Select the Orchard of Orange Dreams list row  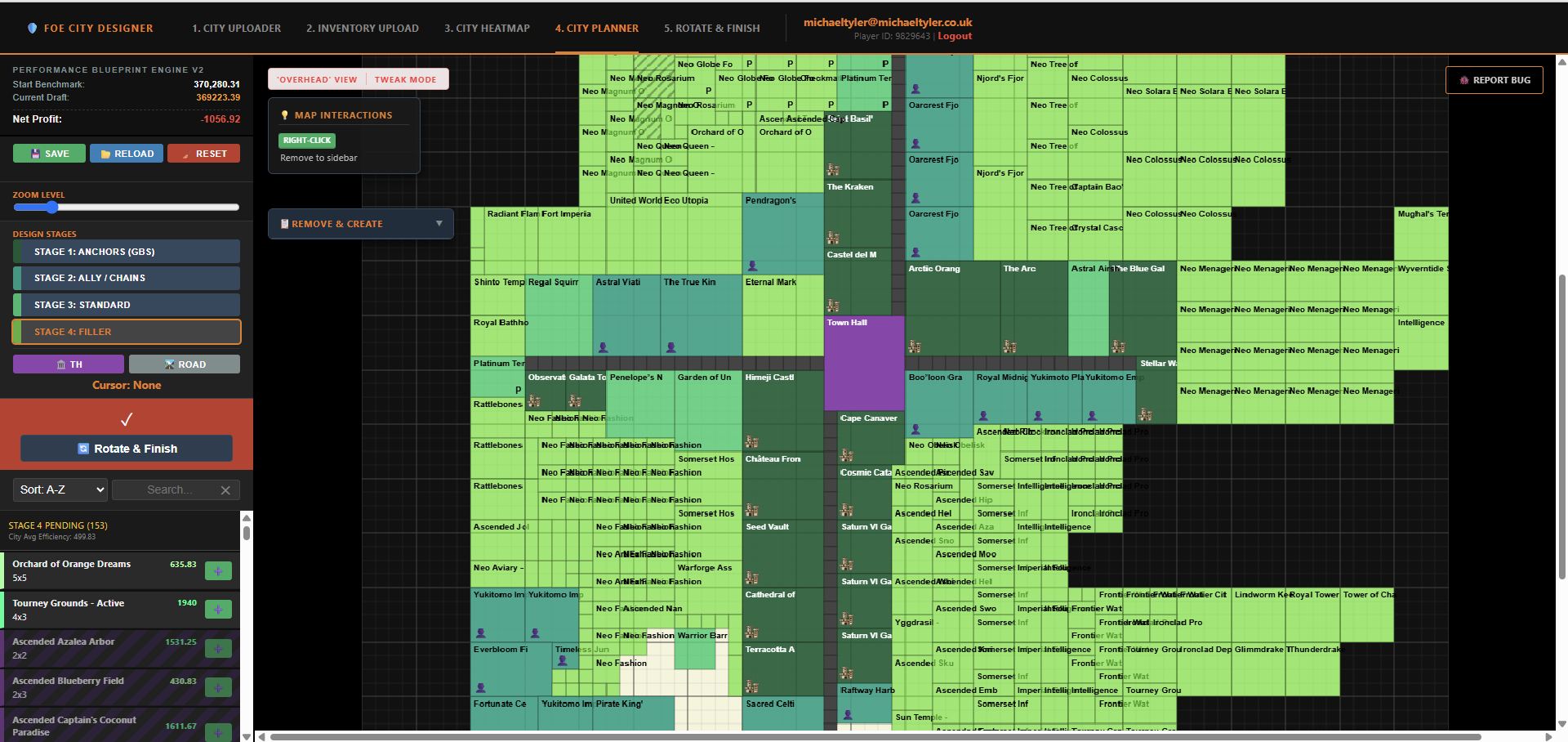(122, 570)
